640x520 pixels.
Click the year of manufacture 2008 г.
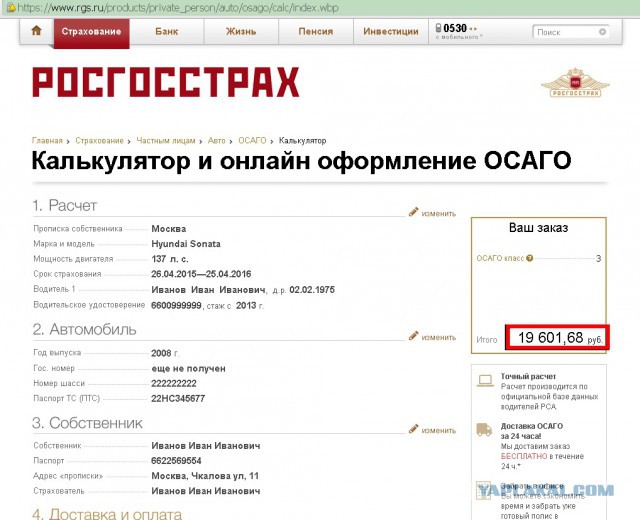[165, 353]
